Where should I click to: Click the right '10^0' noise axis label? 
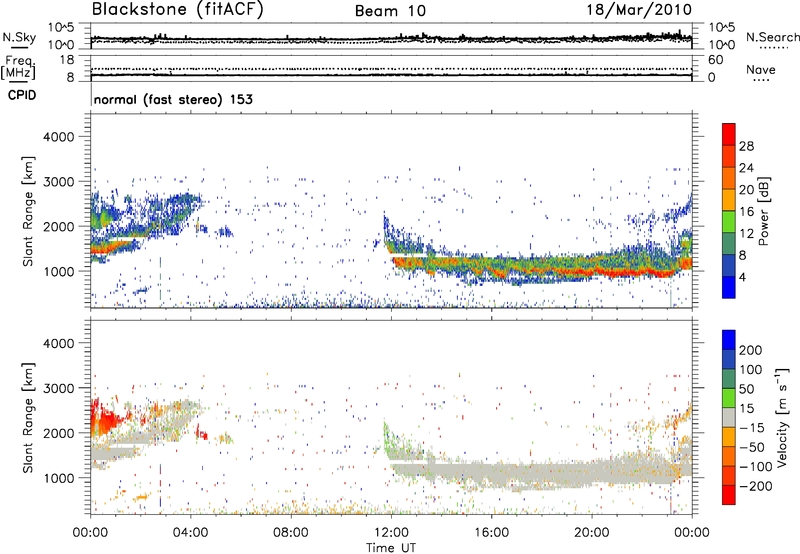pos(722,45)
